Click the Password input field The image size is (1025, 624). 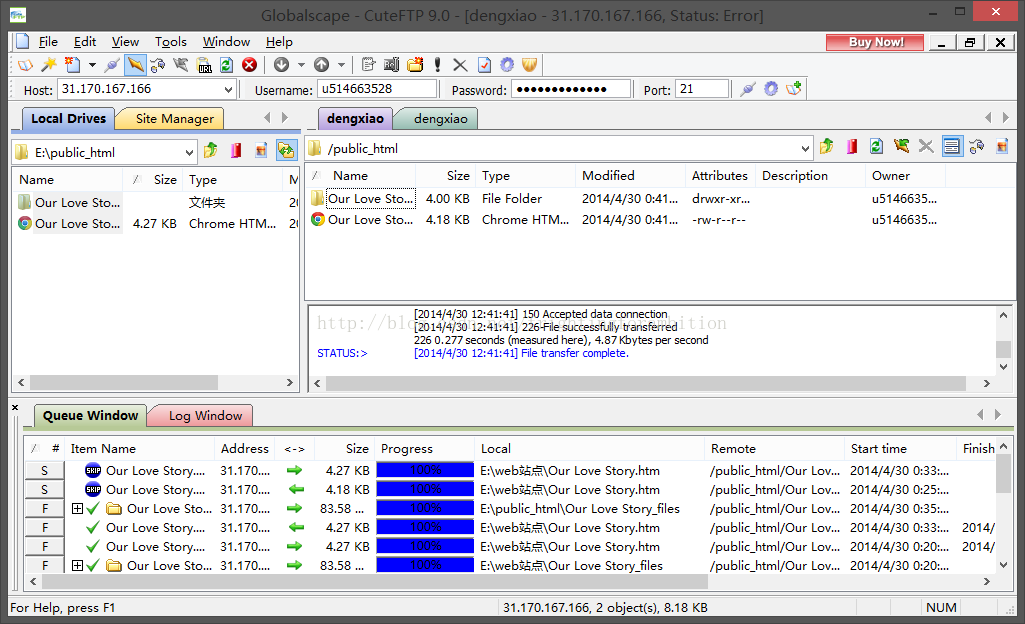coord(571,89)
